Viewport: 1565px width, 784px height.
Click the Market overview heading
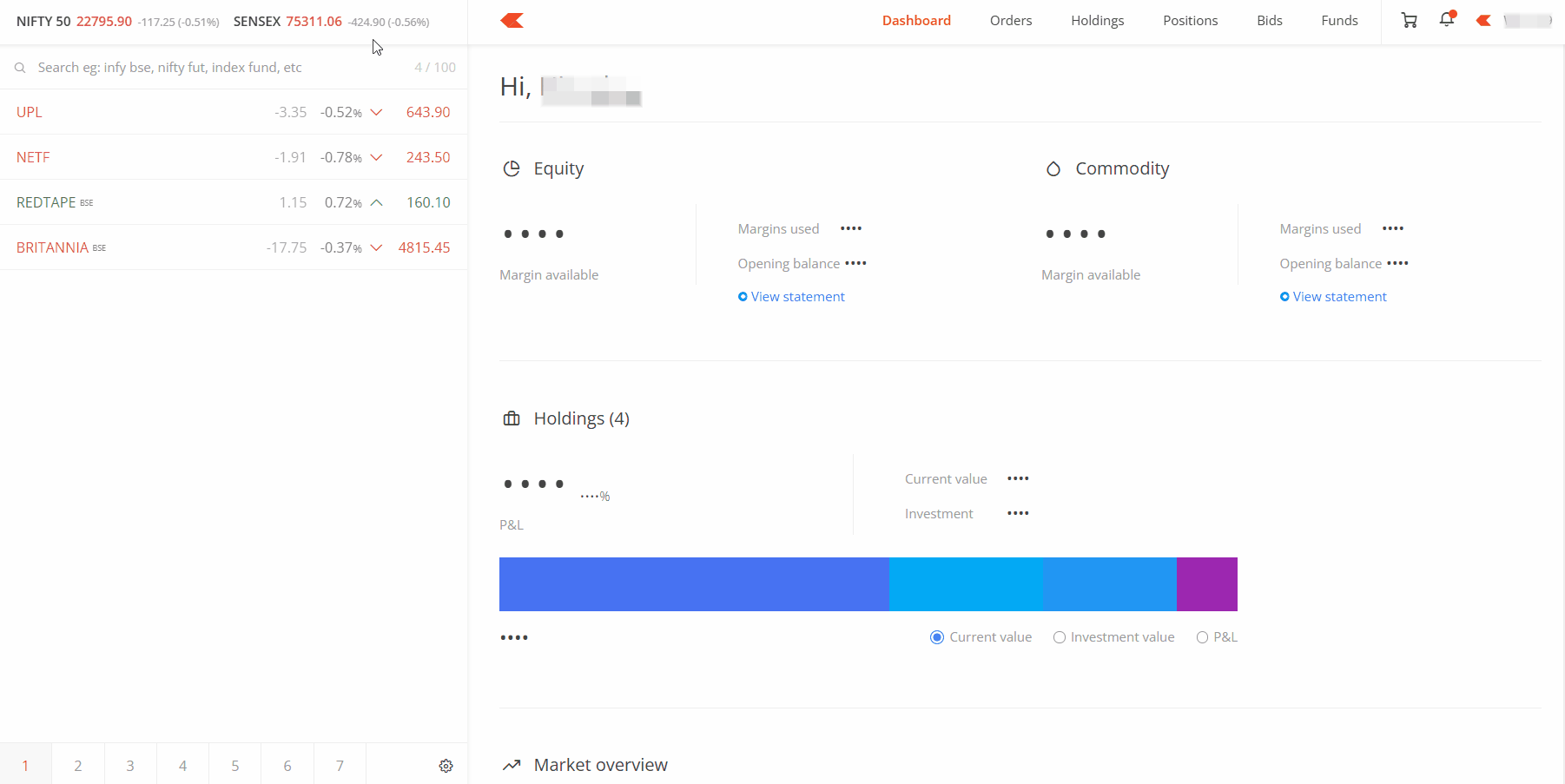tap(601, 765)
